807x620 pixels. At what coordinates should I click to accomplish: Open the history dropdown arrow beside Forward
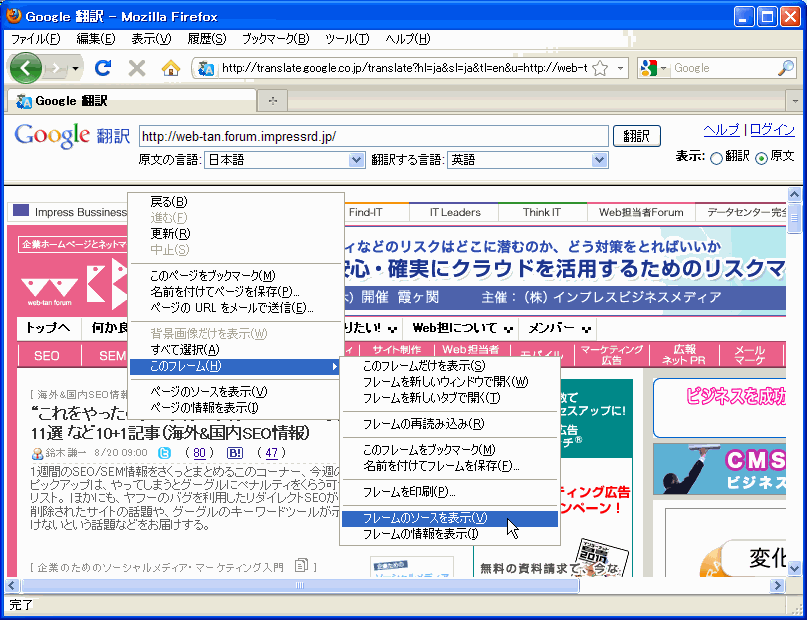tap(75, 68)
